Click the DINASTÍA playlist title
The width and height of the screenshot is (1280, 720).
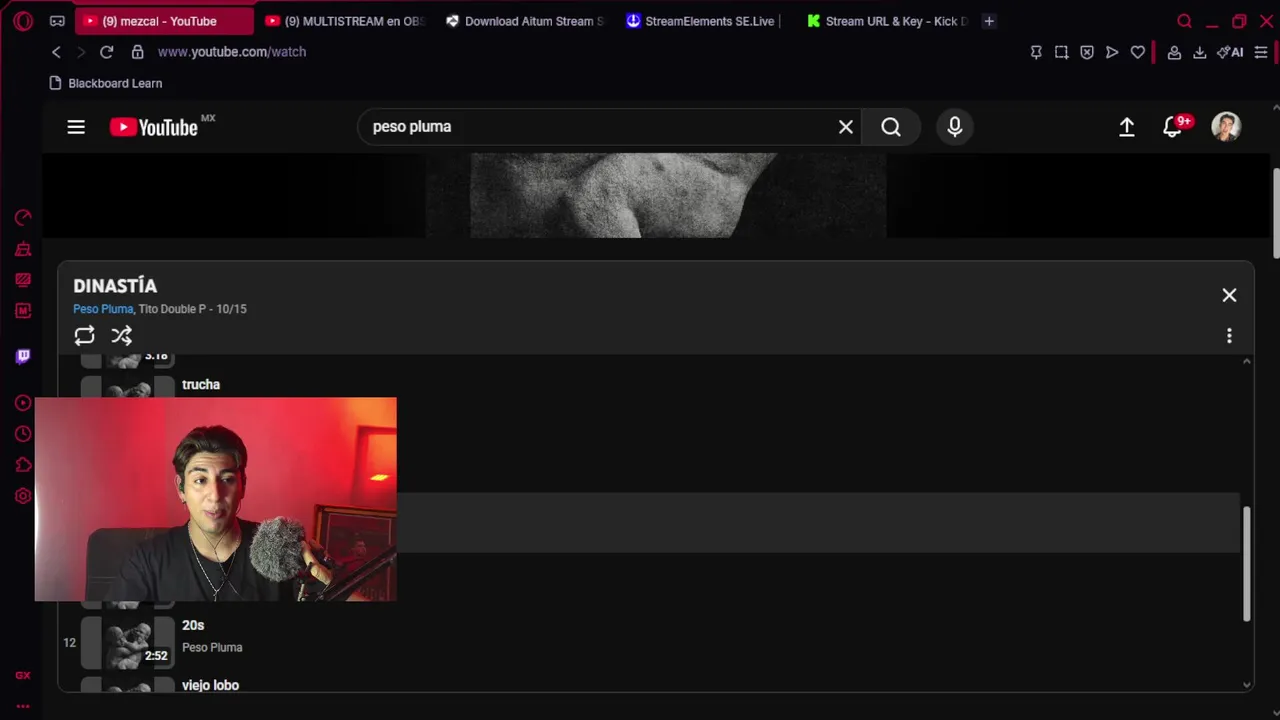(115, 286)
